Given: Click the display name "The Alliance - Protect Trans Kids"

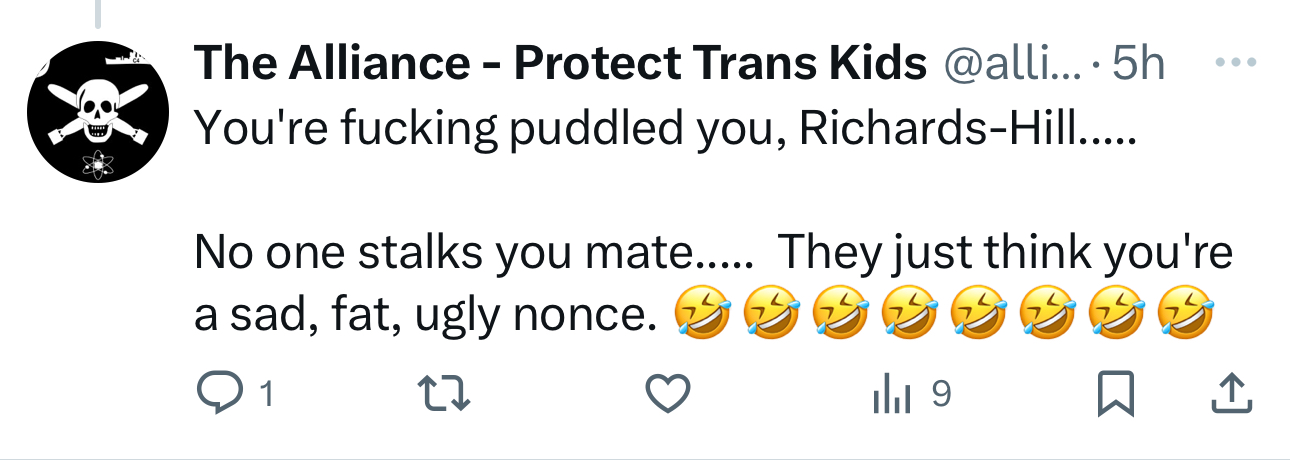Looking at the screenshot, I should click(560, 65).
